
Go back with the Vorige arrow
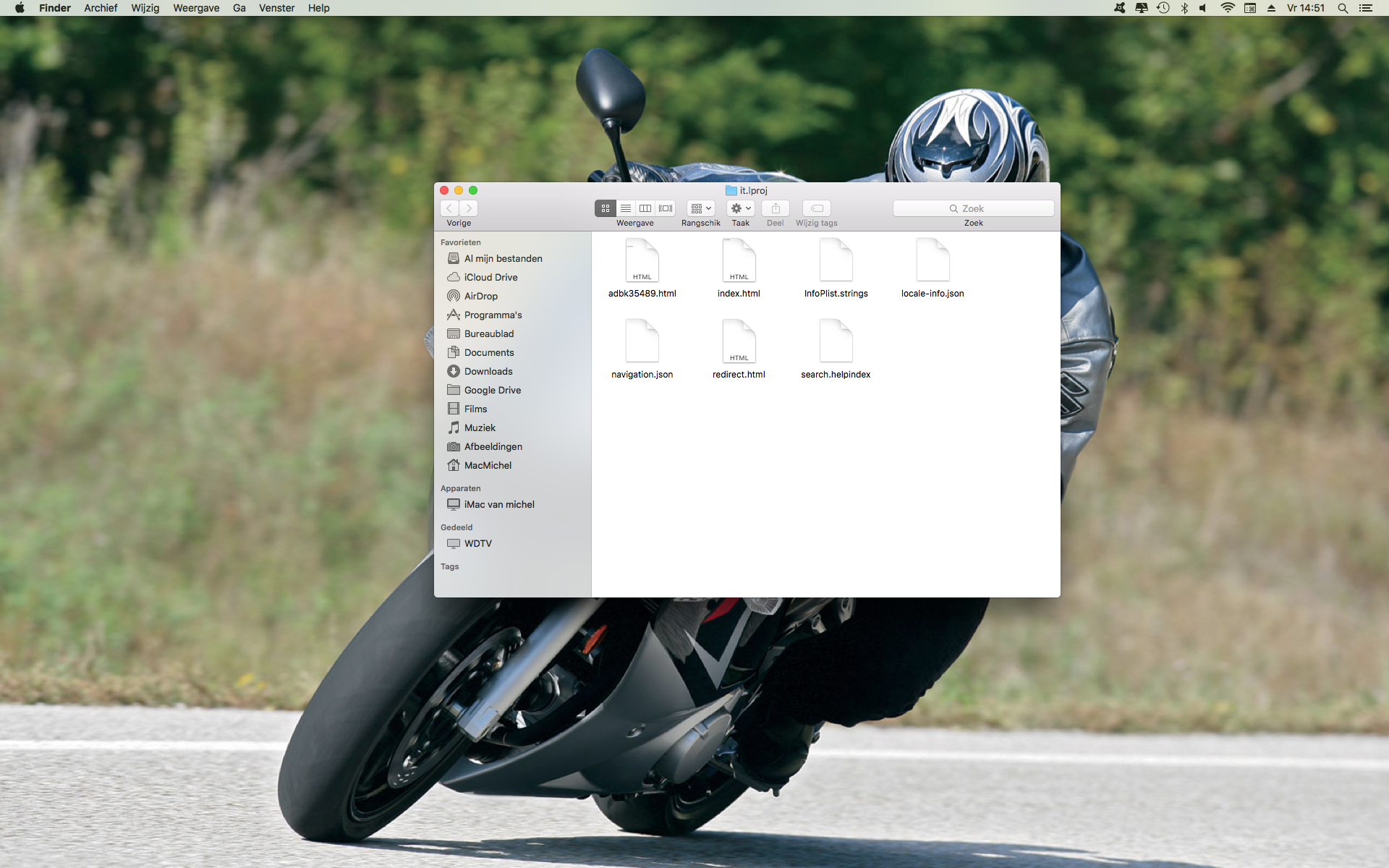click(x=449, y=208)
